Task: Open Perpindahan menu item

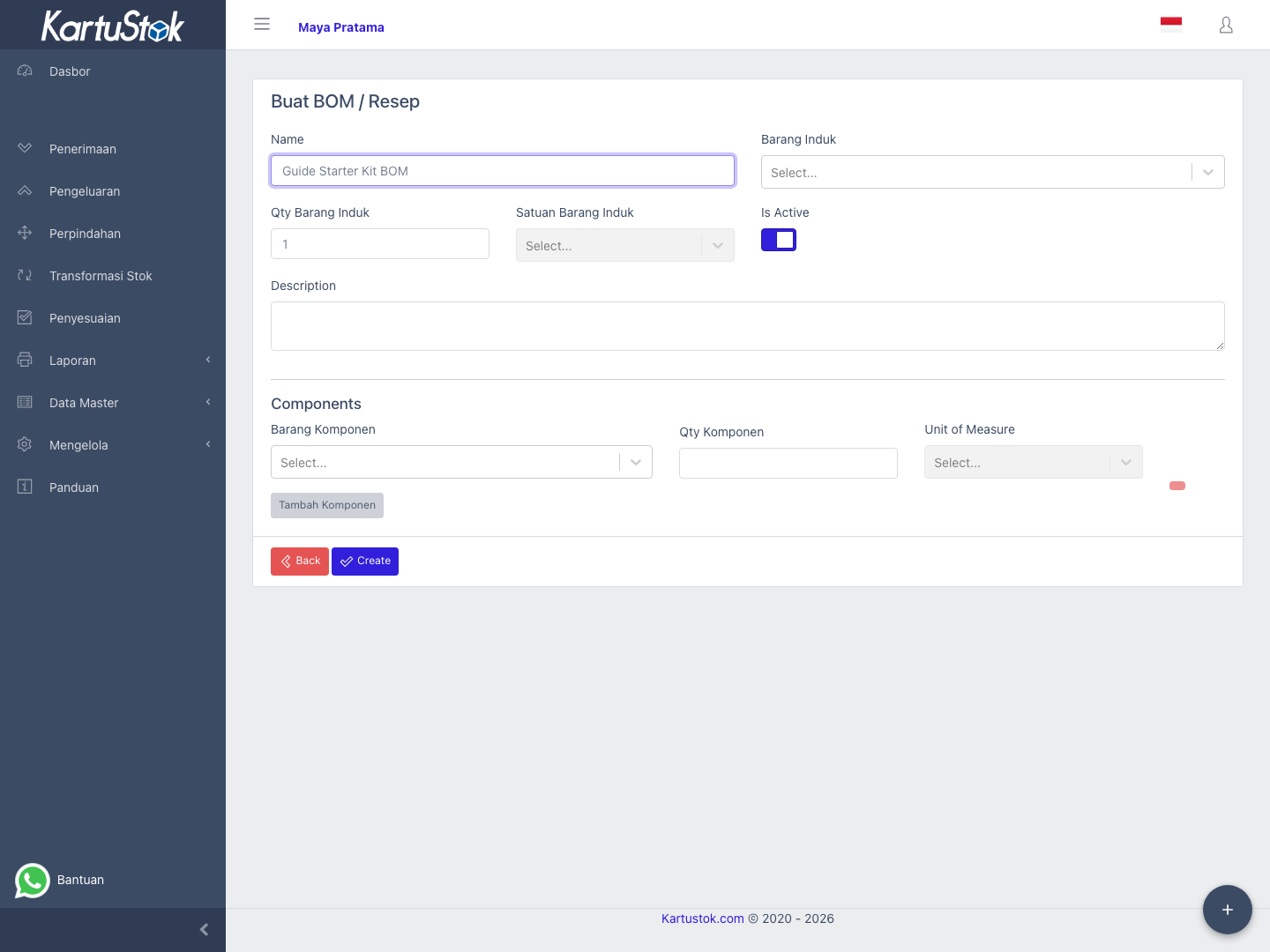Action: [113, 234]
